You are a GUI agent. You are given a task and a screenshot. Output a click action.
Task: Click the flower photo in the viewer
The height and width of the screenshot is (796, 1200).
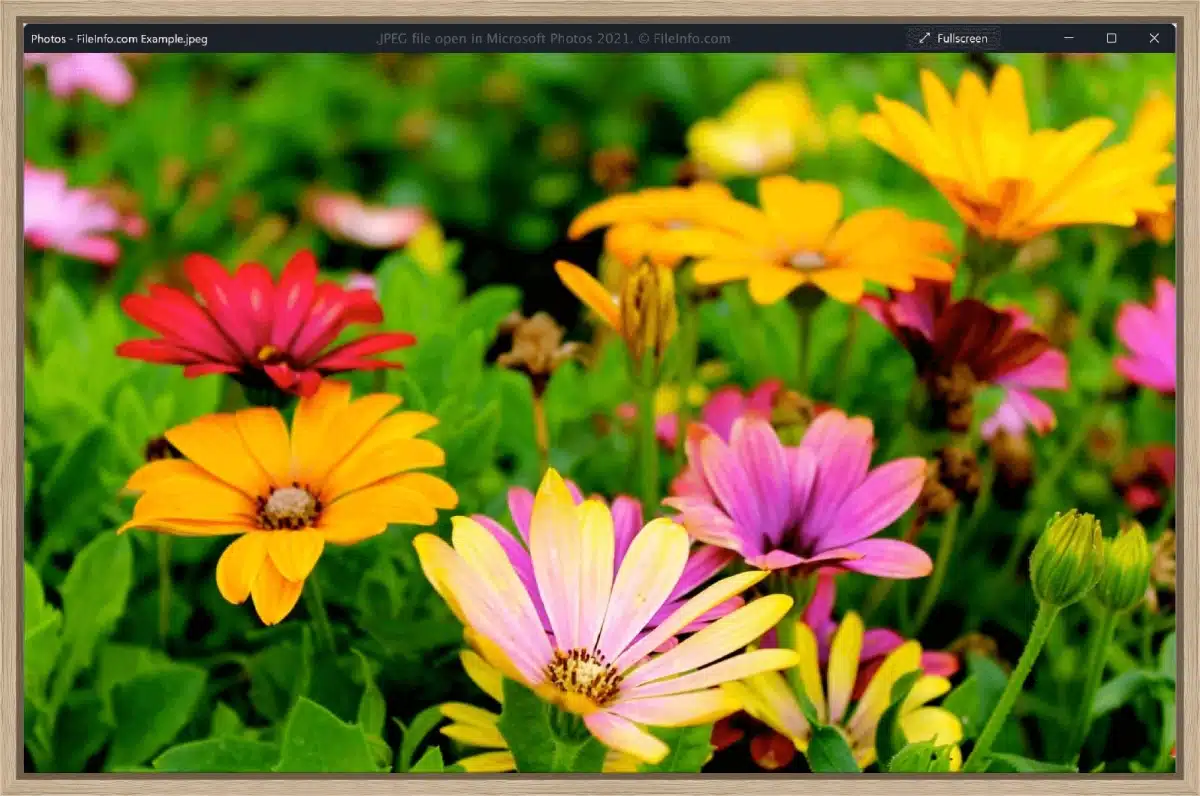pyautogui.click(x=600, y=412)
